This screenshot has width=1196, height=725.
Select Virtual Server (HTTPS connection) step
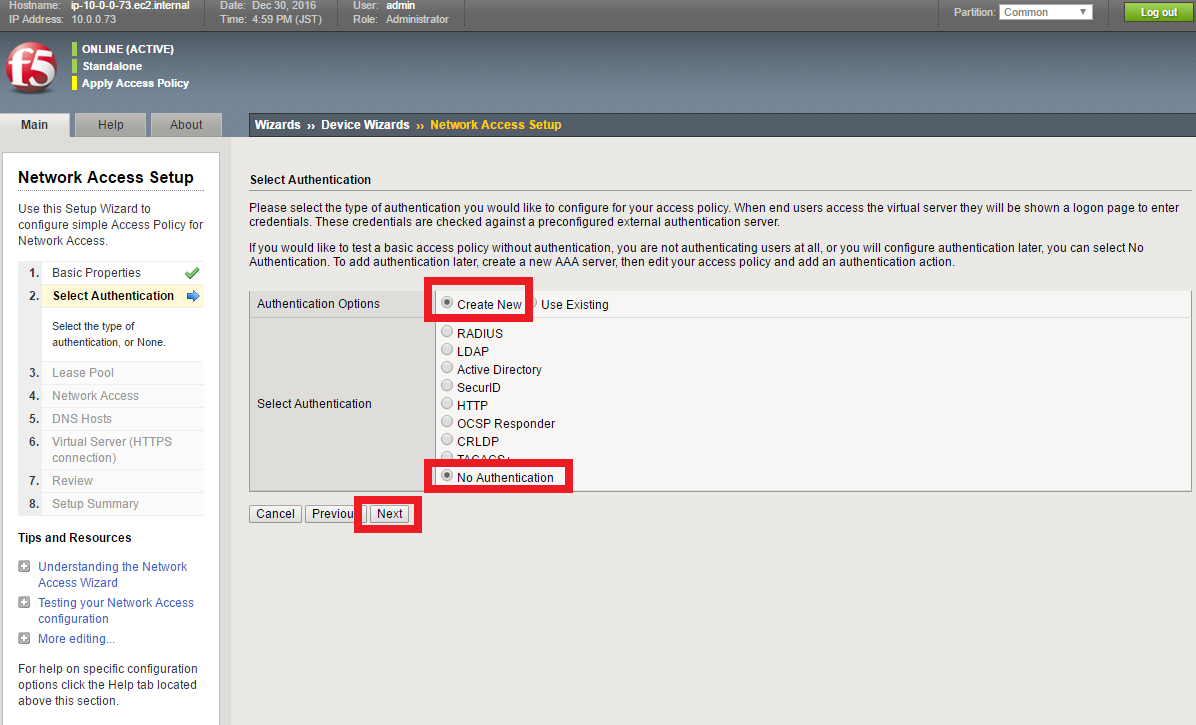(111, 450)
